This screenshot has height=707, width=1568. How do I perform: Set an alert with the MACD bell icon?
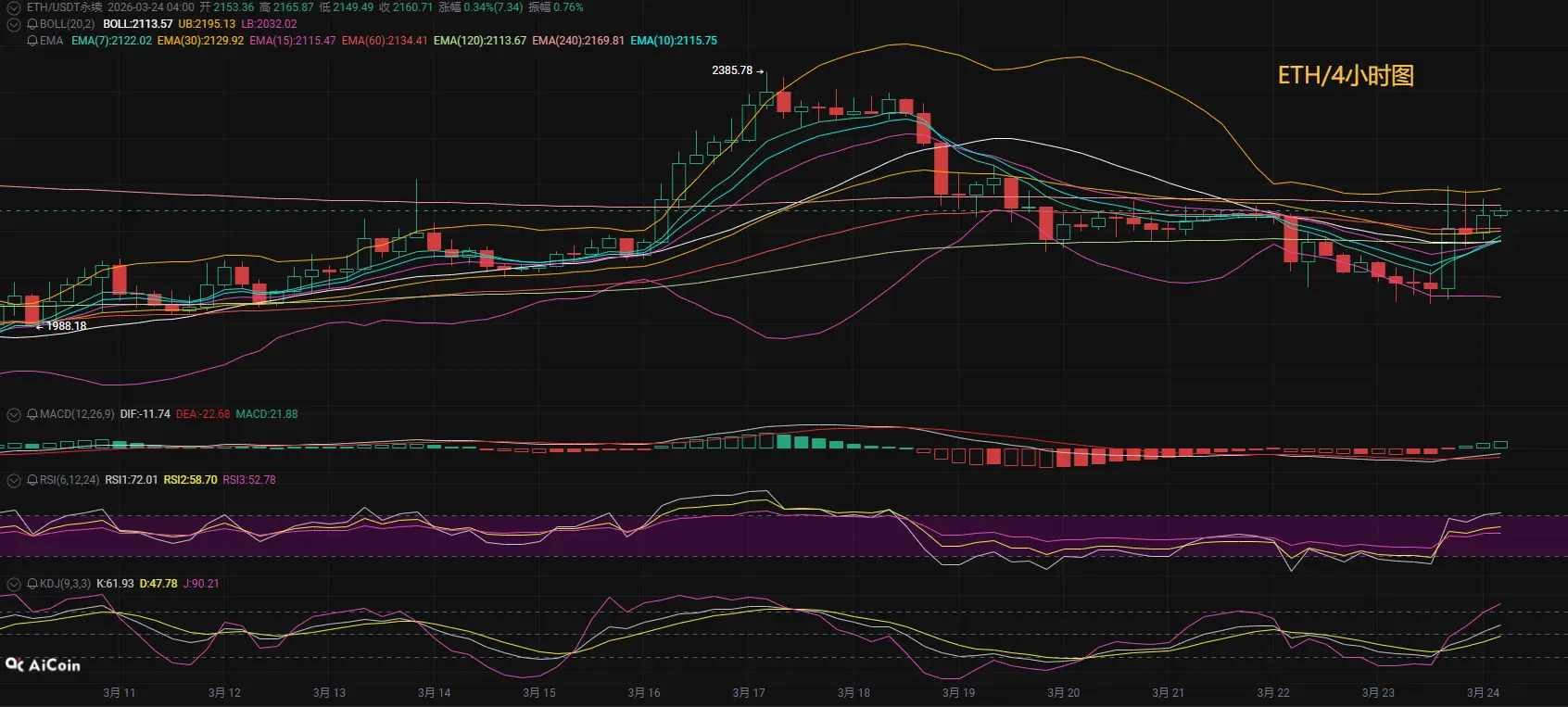click(x=32, y=414)
